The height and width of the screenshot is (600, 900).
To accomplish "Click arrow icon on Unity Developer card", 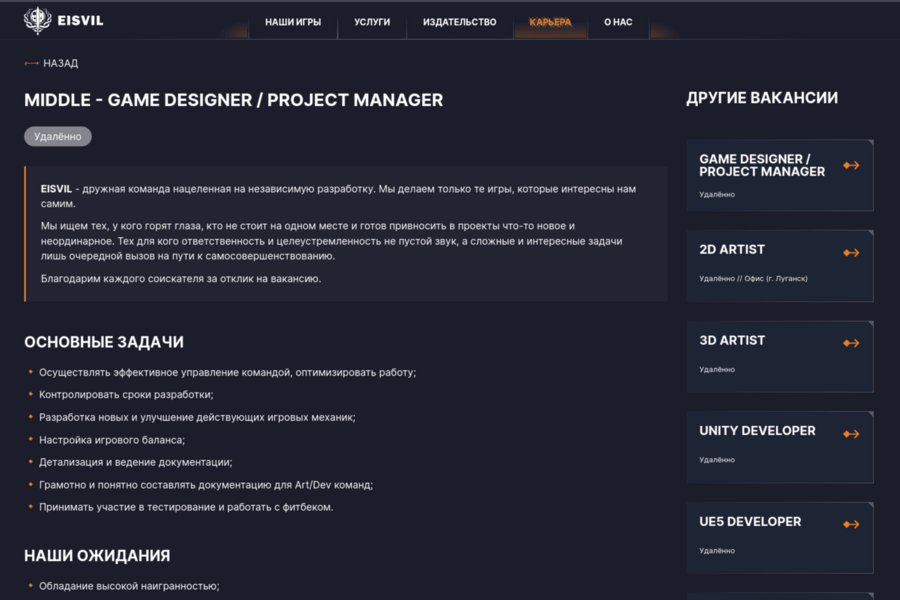I will 851,434.
